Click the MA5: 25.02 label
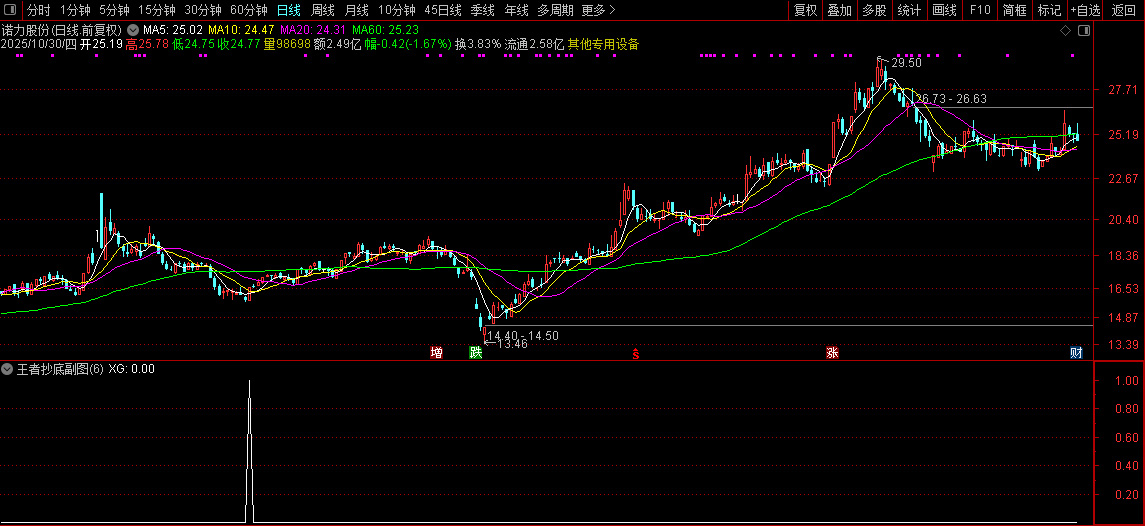The width and height of the screenshot is (1145, 526). point(172,31)
